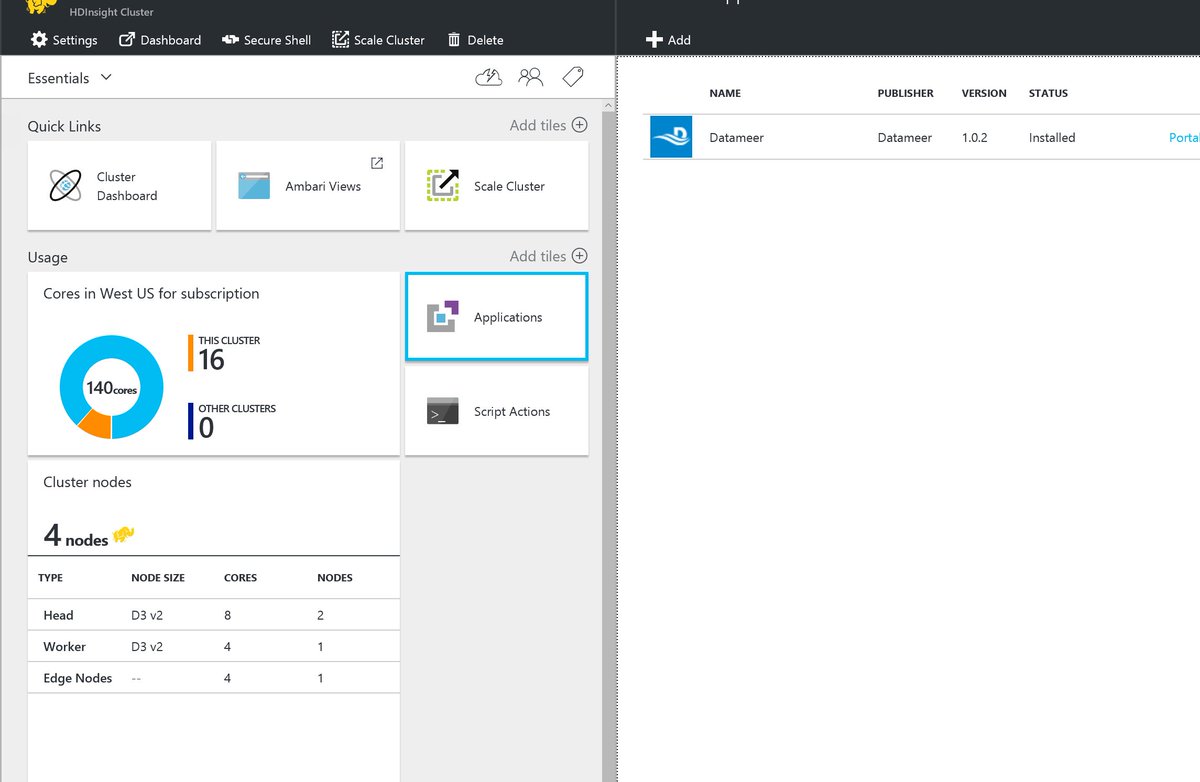This screenshot has height=782, width=1200.
Task: Open the tags icon in Essentials bar
Action: point(573,77)
